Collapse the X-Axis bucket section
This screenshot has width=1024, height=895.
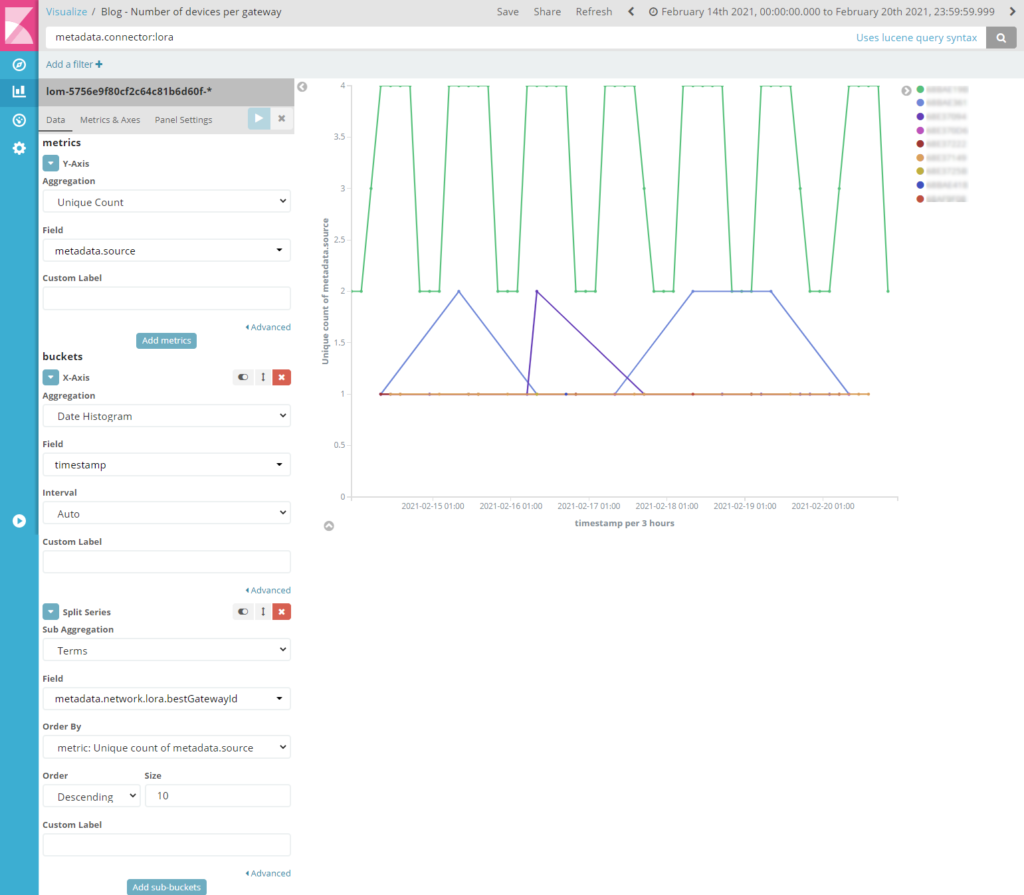(x=50, y=378)
